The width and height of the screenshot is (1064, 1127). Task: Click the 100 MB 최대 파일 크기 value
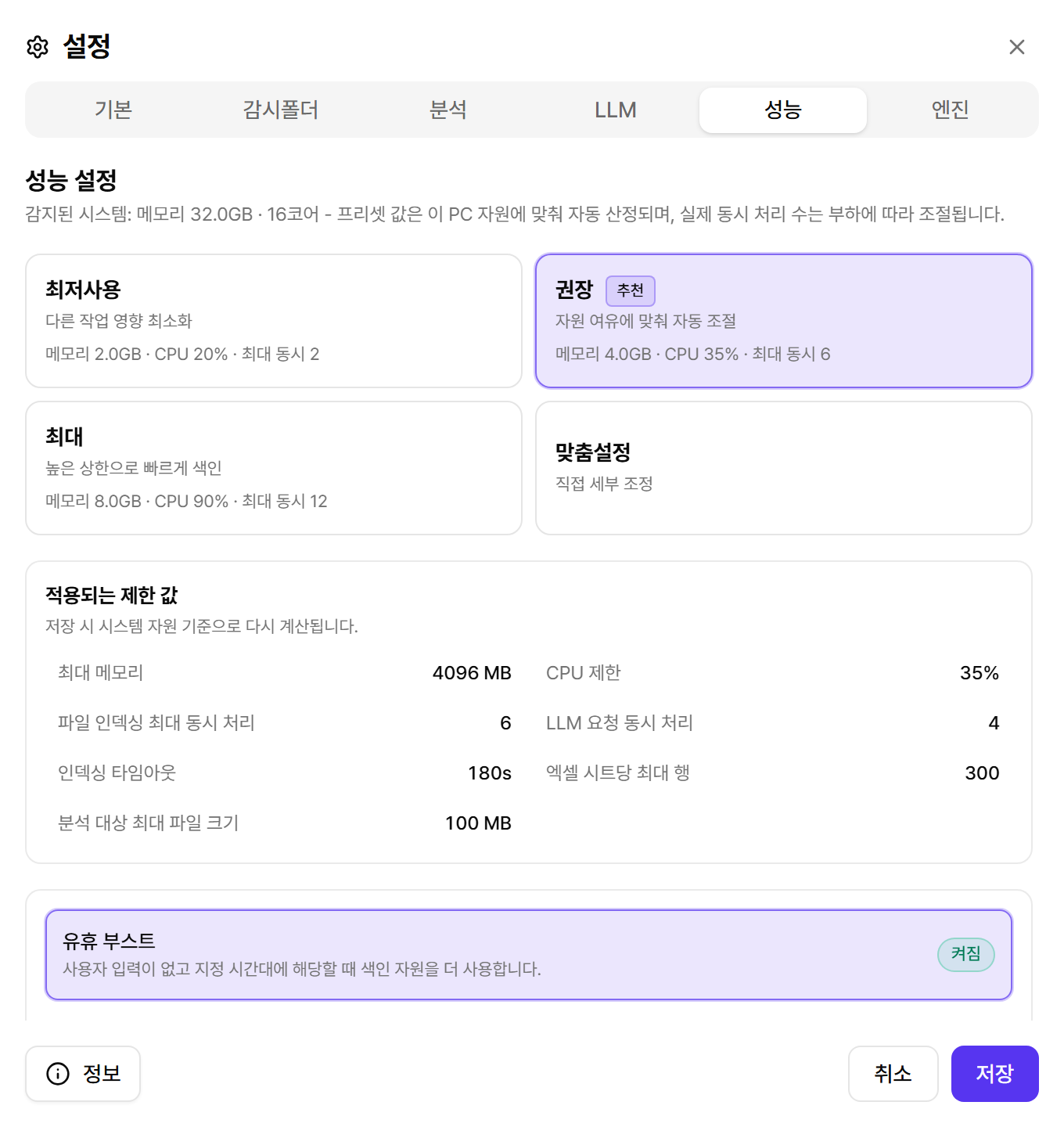pos(478,823)
